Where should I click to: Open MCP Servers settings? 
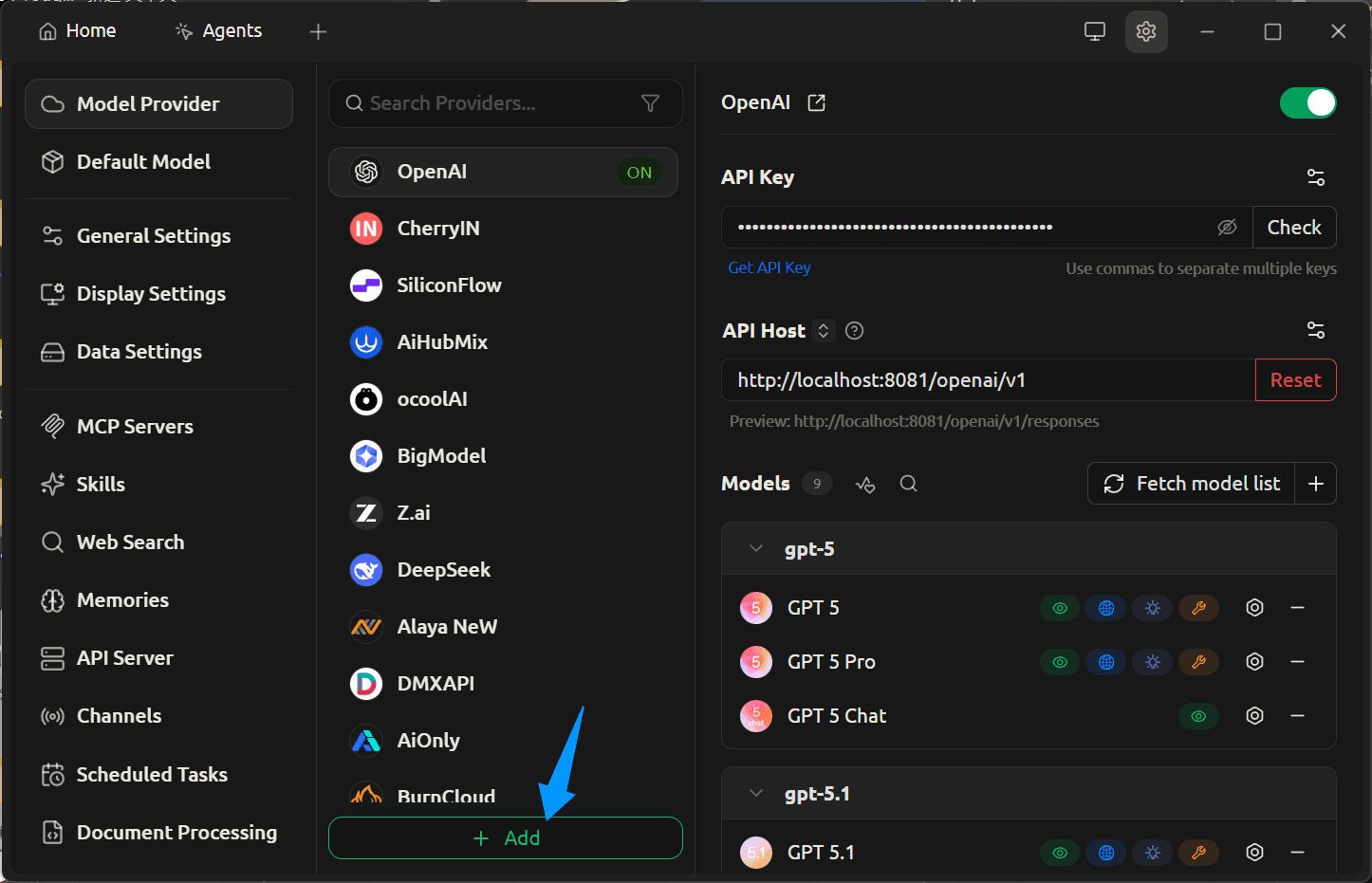point(158,427)
